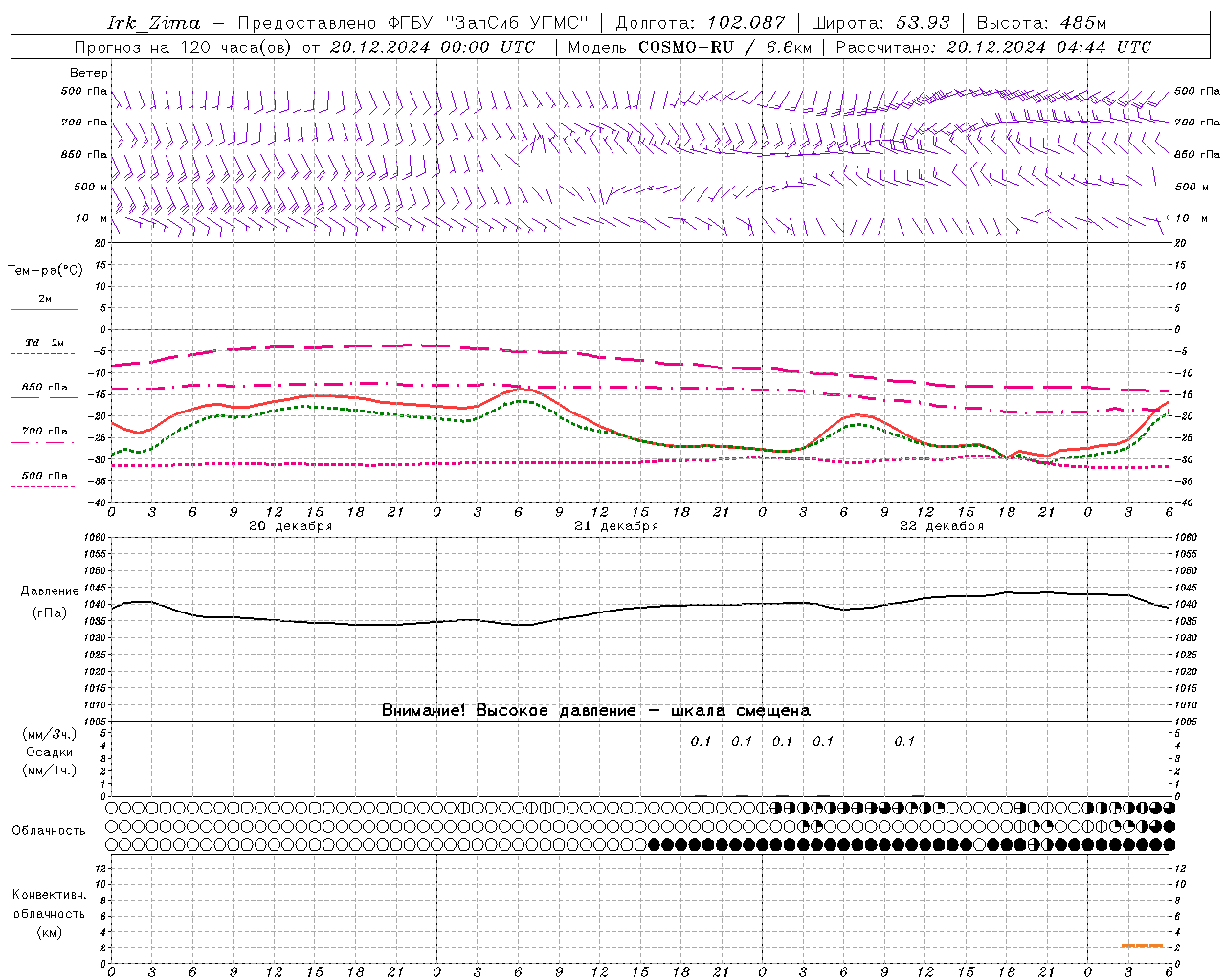Click the longitude value "Долгота: 102.087"
This screenshot has height=980, width=1225.
(x=701, y=23)
